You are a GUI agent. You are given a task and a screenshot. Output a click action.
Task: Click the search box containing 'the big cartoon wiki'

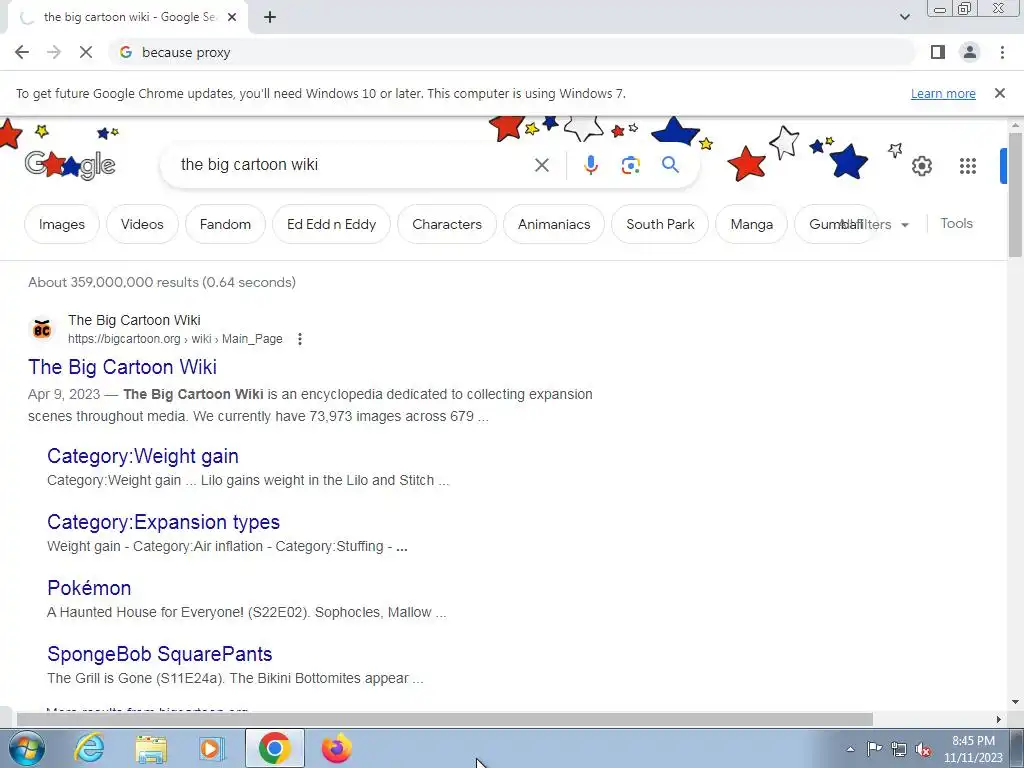click(x=353, y=165)
